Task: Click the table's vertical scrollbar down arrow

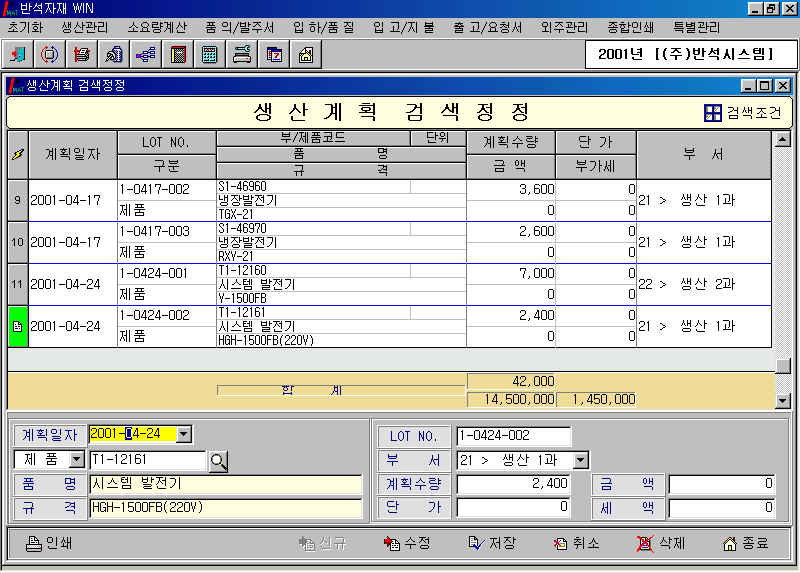Action: (783, 401)
